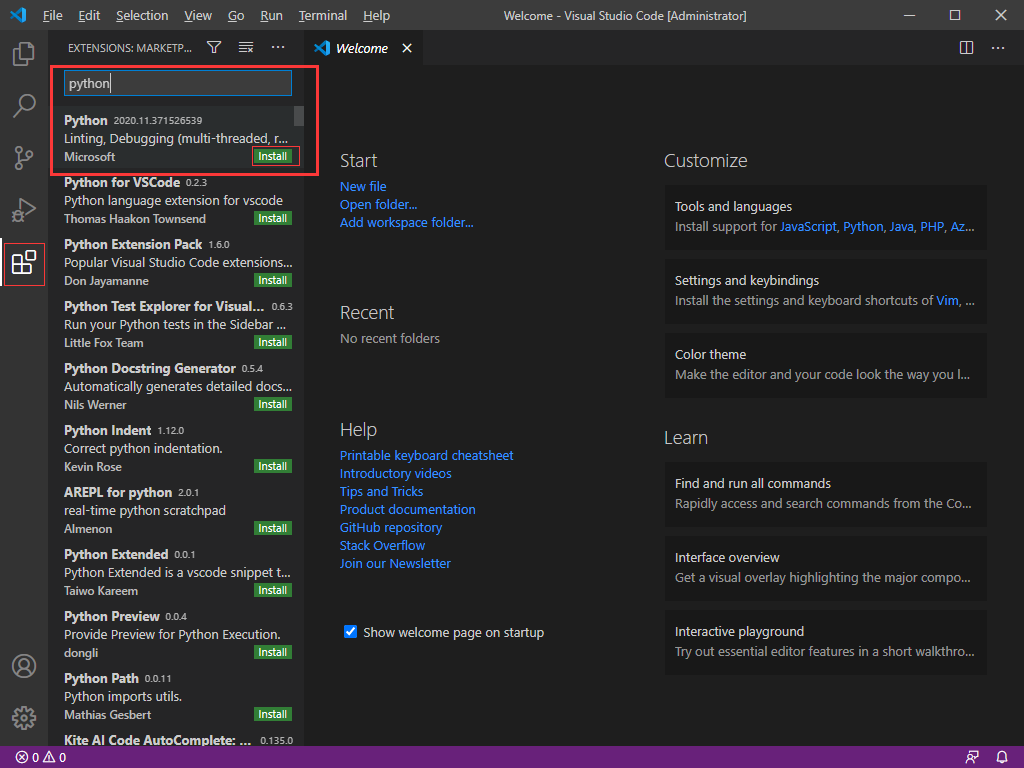Click the New file link

click(x=363, y=187)
